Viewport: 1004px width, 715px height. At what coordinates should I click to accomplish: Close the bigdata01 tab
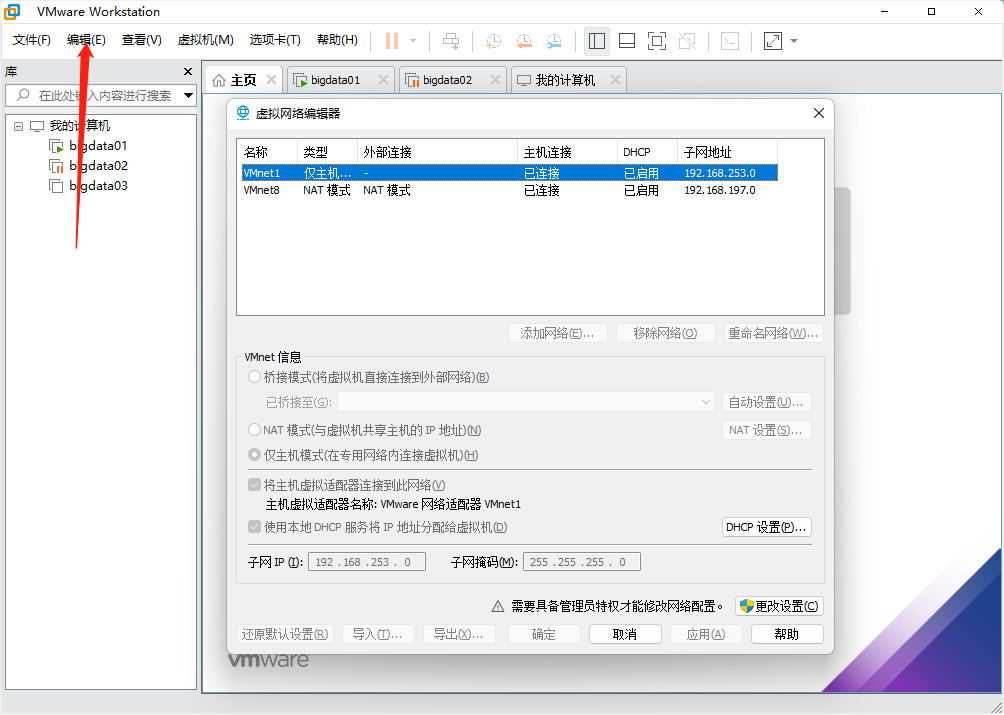(x=383, y=80)
